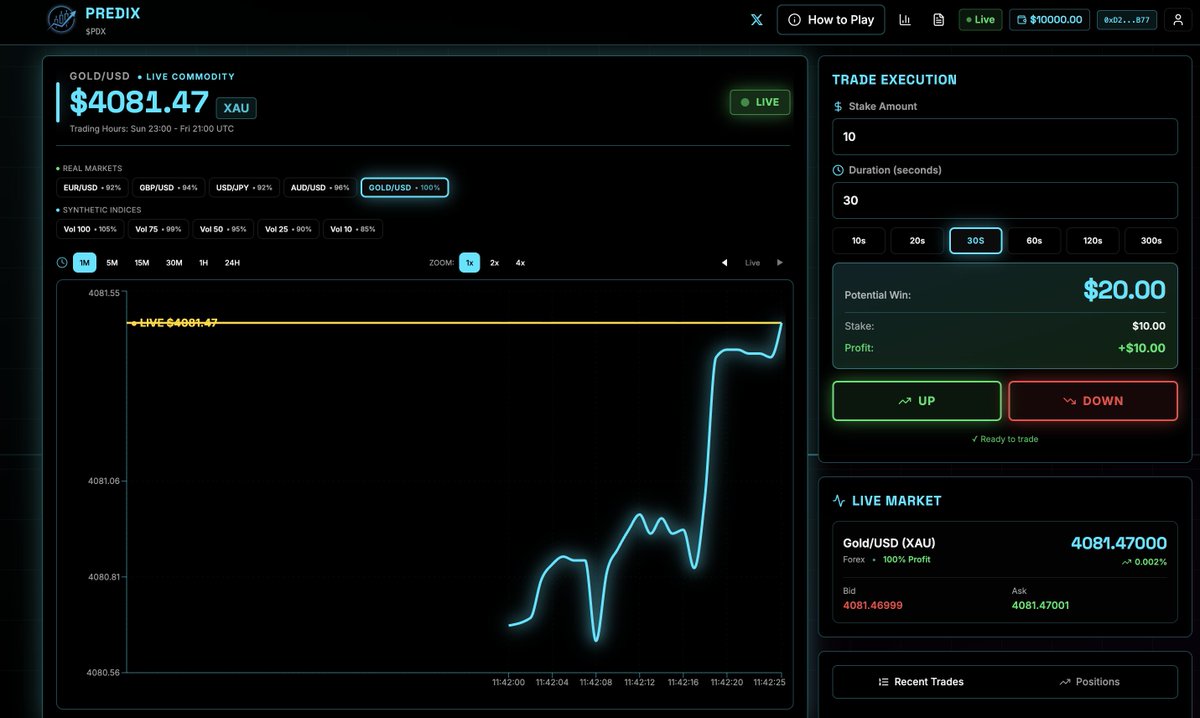Open the bar chart stats icon
Viewport: 1200px width, 718px height.
click(905, 20)
